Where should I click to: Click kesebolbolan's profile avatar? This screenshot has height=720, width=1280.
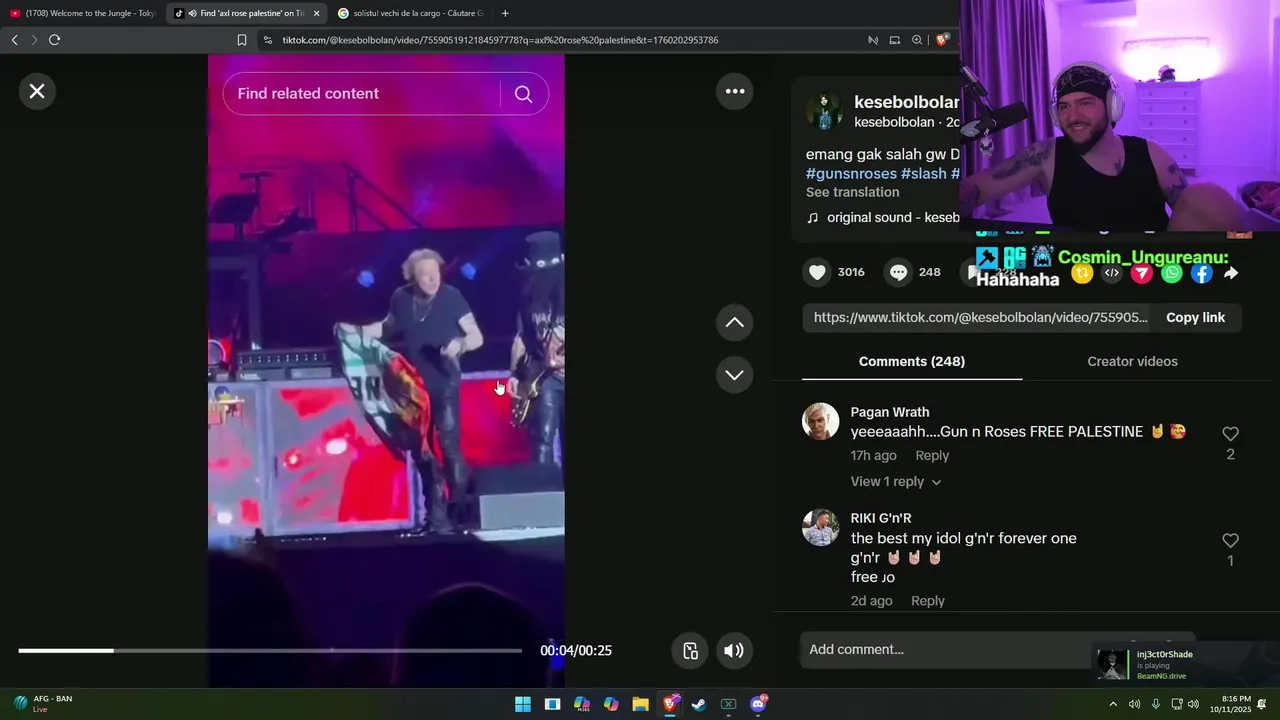825,111
